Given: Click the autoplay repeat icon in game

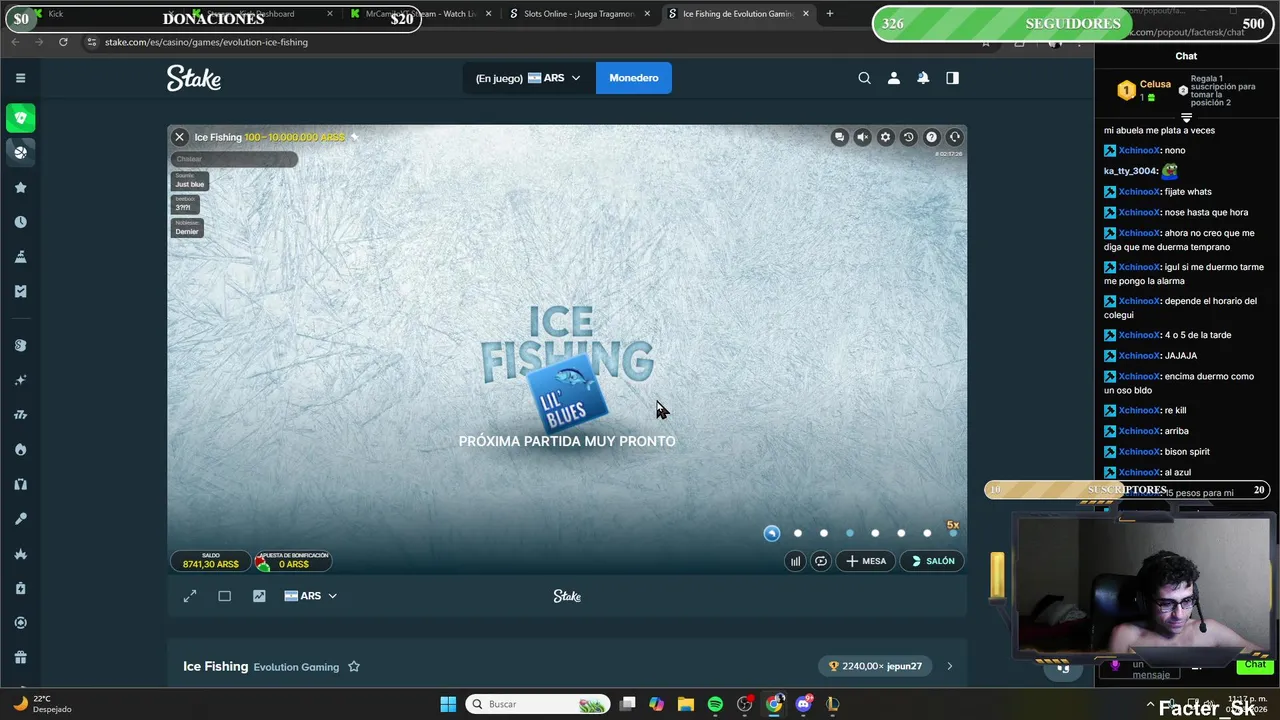Looking at the screenshot, I should pos(821,561).
